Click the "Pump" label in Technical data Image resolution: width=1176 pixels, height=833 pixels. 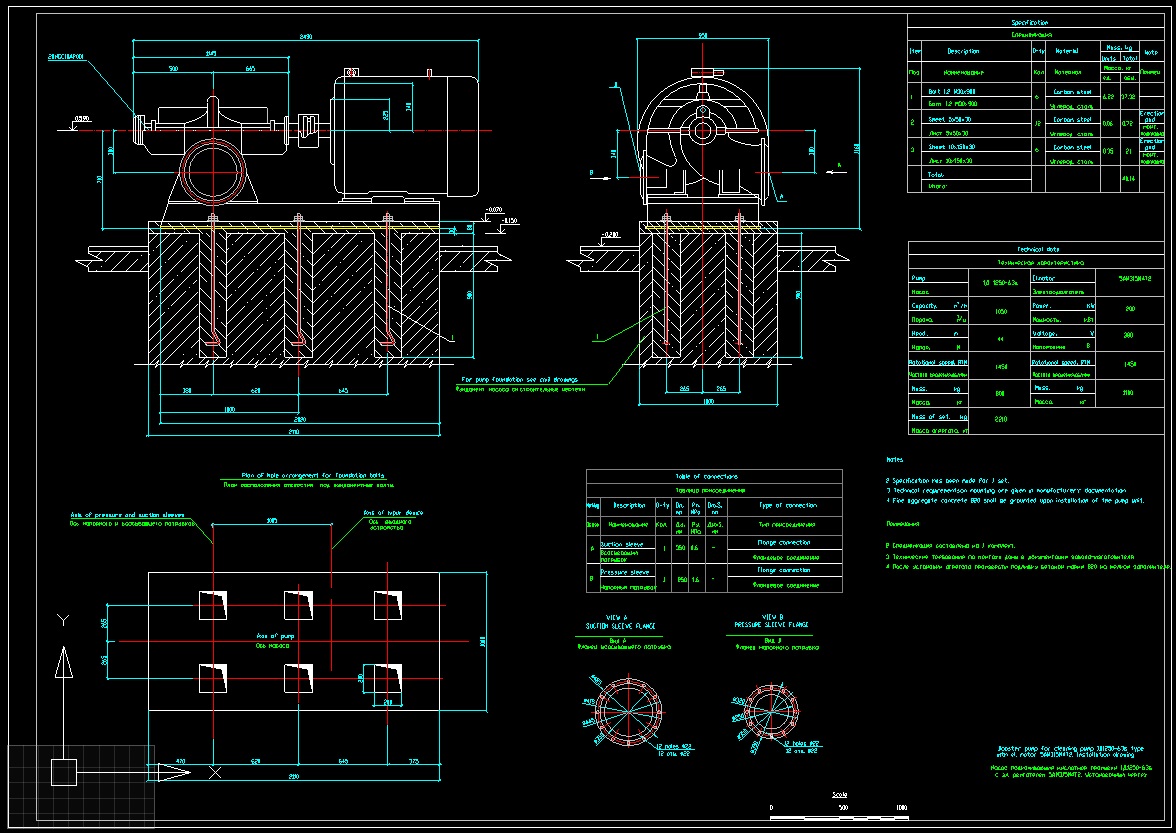pyautogui.click(x=919, y=278)
